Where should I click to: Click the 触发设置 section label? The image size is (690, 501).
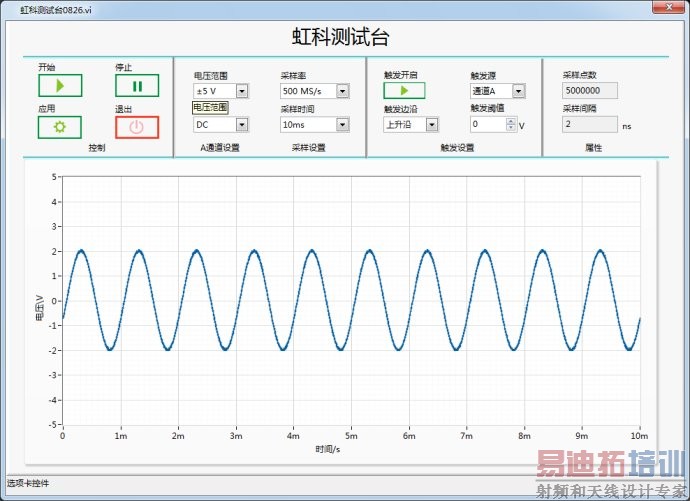pyautogui.click(x=457, y=148)
